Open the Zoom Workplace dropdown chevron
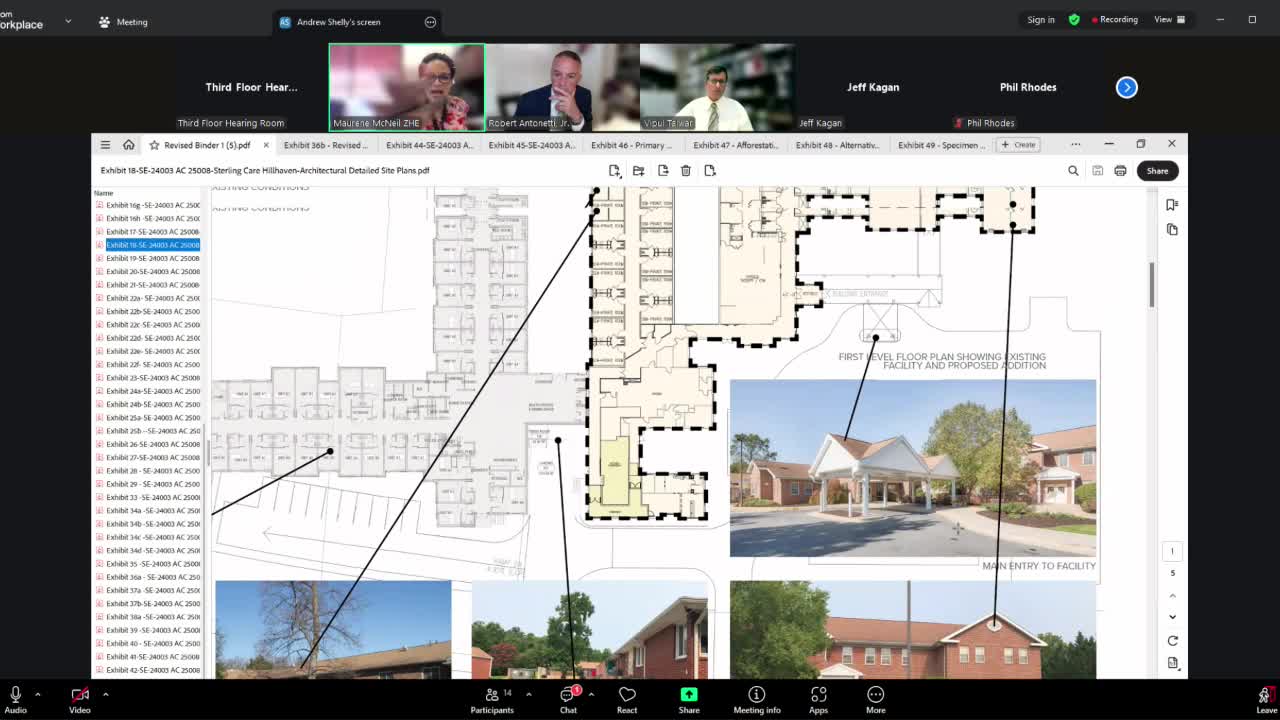1280x720 pixels. [68, 21]
